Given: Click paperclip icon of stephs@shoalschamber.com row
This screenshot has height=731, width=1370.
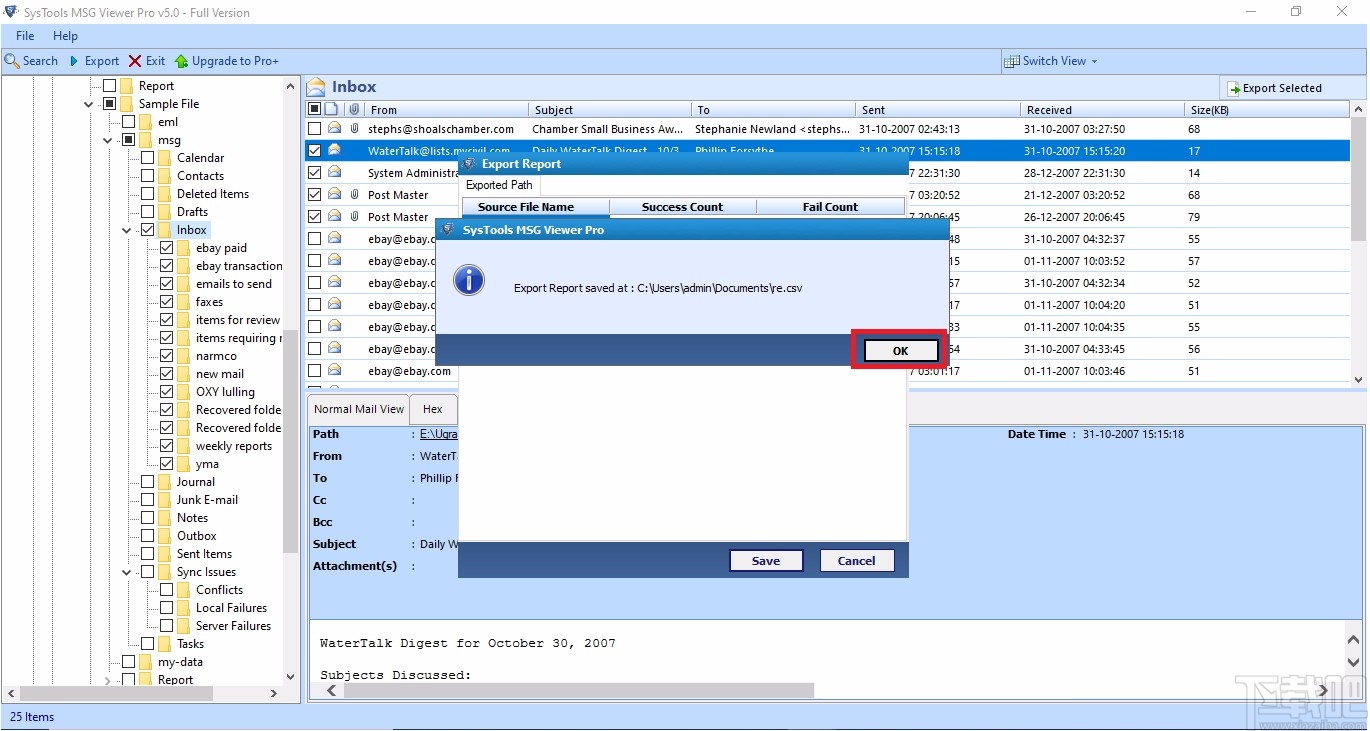Looking at the screenshot, I should click(x=354, y=129).
